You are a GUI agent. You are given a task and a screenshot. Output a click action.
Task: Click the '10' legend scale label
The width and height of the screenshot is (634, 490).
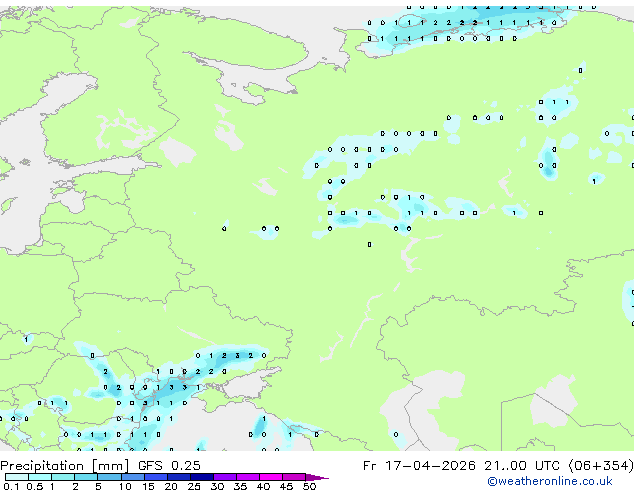point(125,486)
